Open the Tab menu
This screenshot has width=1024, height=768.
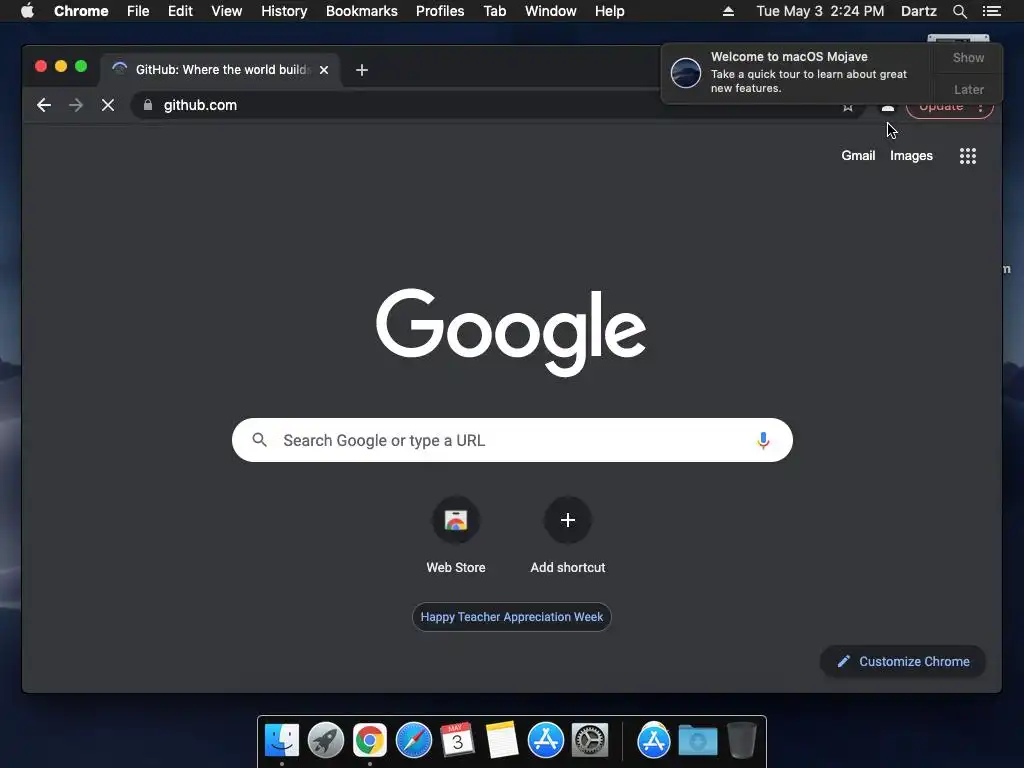494,11
